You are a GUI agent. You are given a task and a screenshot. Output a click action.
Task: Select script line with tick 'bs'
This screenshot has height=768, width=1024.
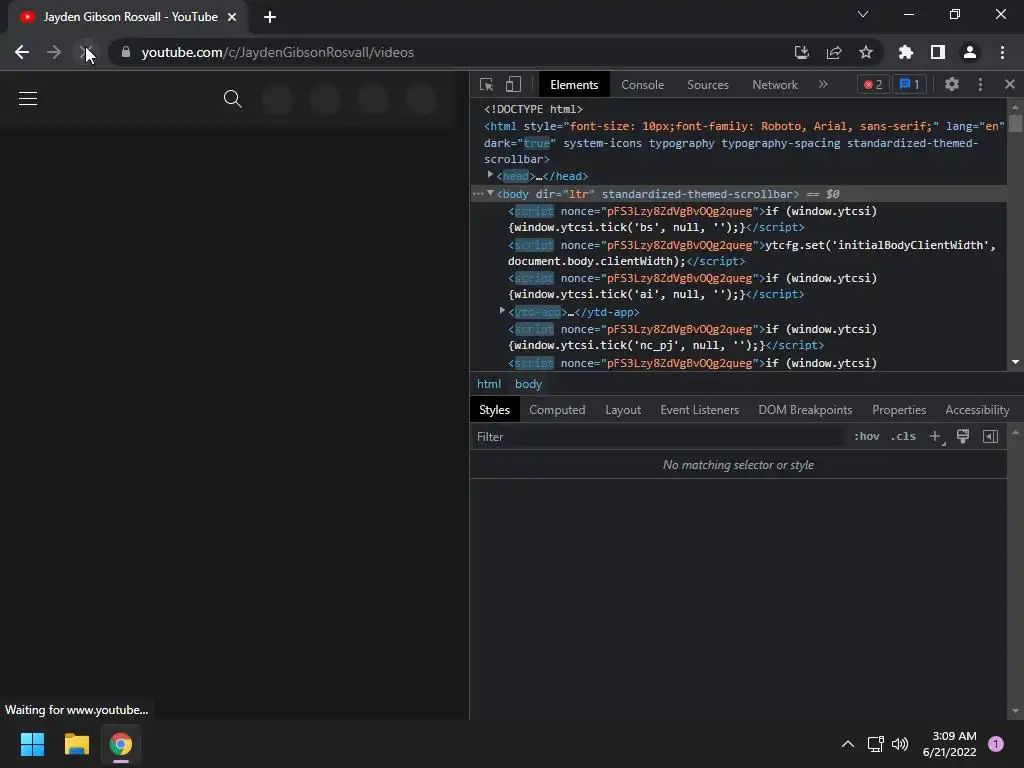(692, 219)
